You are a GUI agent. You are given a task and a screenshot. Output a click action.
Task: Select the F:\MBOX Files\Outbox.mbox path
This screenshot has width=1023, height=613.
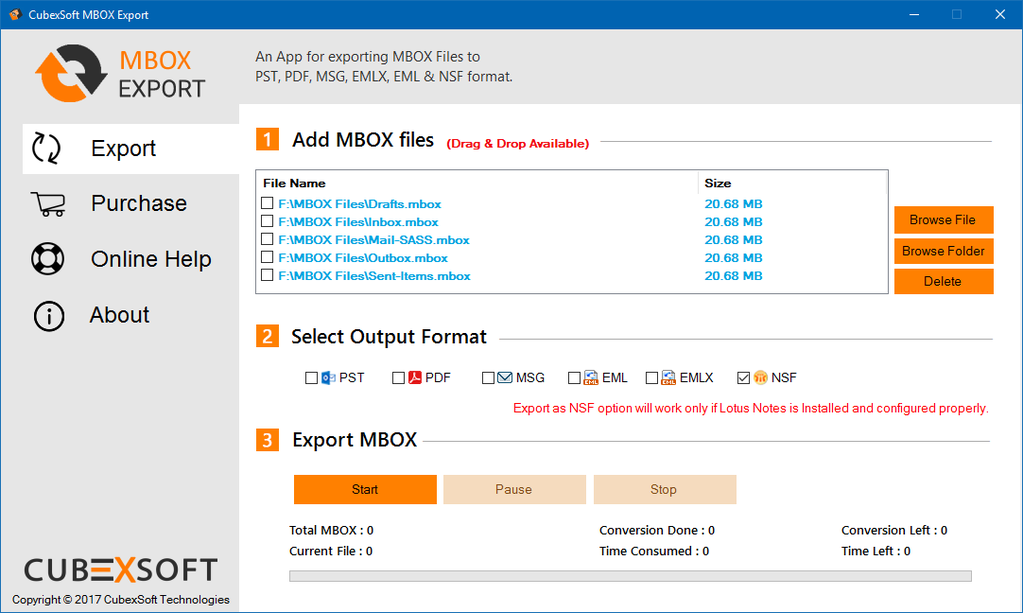click(x=363, y=258)
